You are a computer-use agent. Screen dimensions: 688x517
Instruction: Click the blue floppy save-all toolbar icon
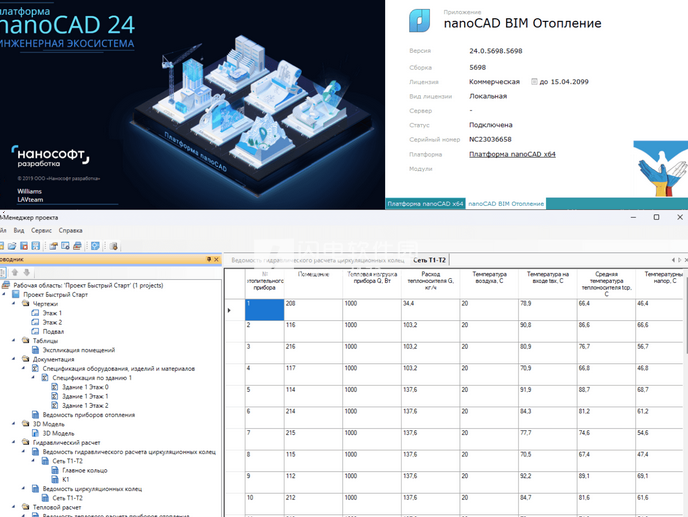tap(36, 246)
